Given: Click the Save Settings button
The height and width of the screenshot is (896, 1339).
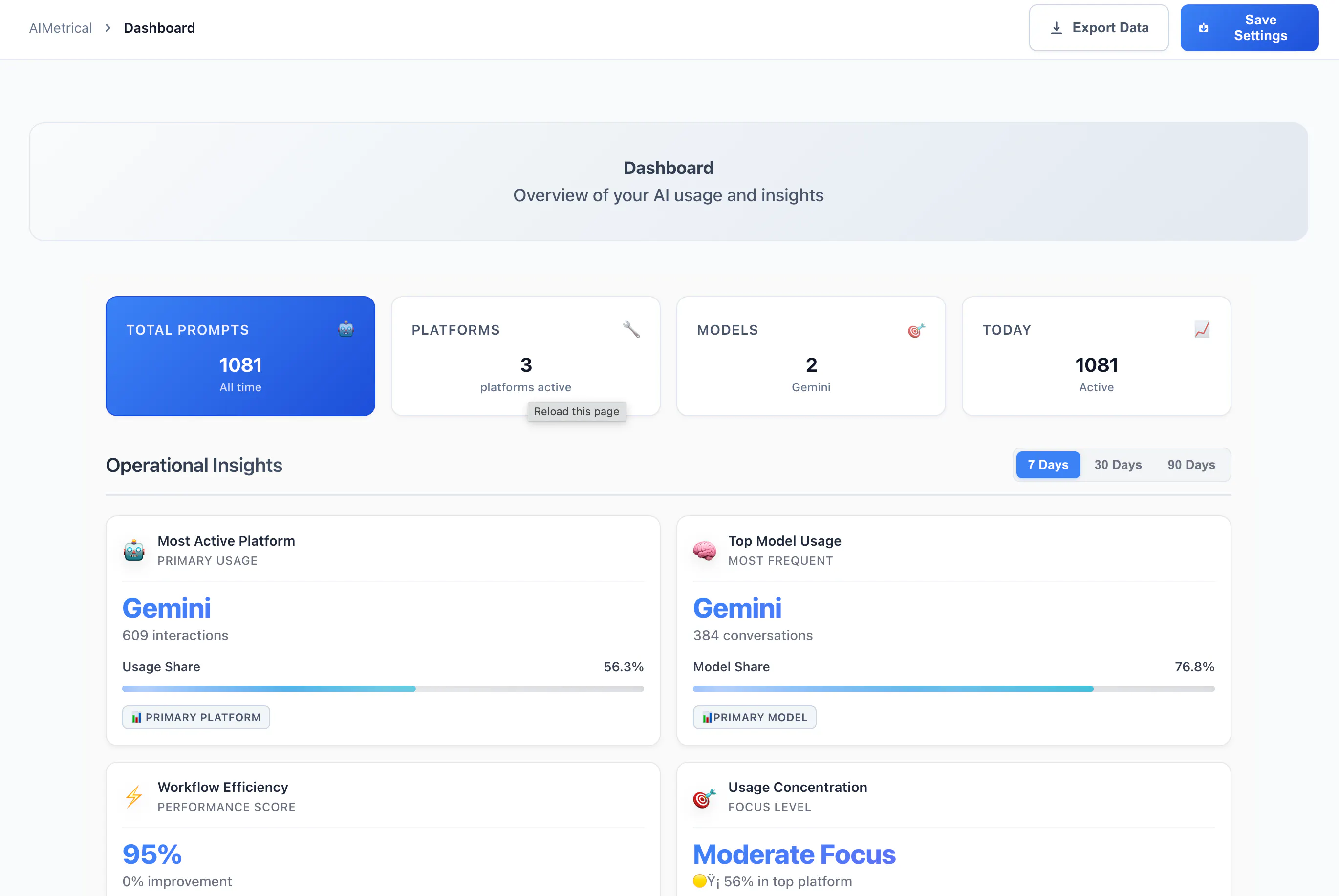Looking at the screenshot, I should [1249, 28].
